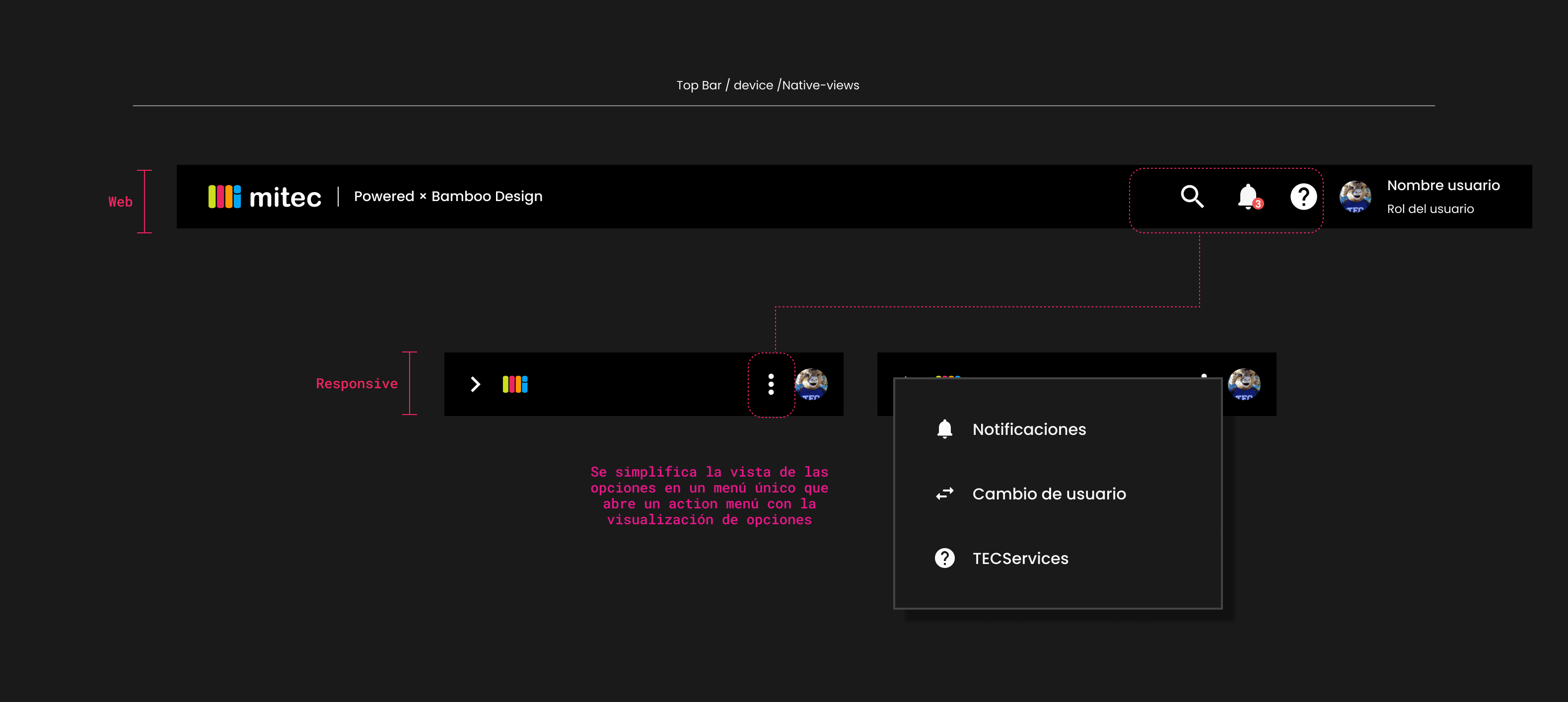Click swap arrows icon beside Cambio de usuario
Image resolution: width=1568 pixels, height=702 pixels.
tap(945, 494)
